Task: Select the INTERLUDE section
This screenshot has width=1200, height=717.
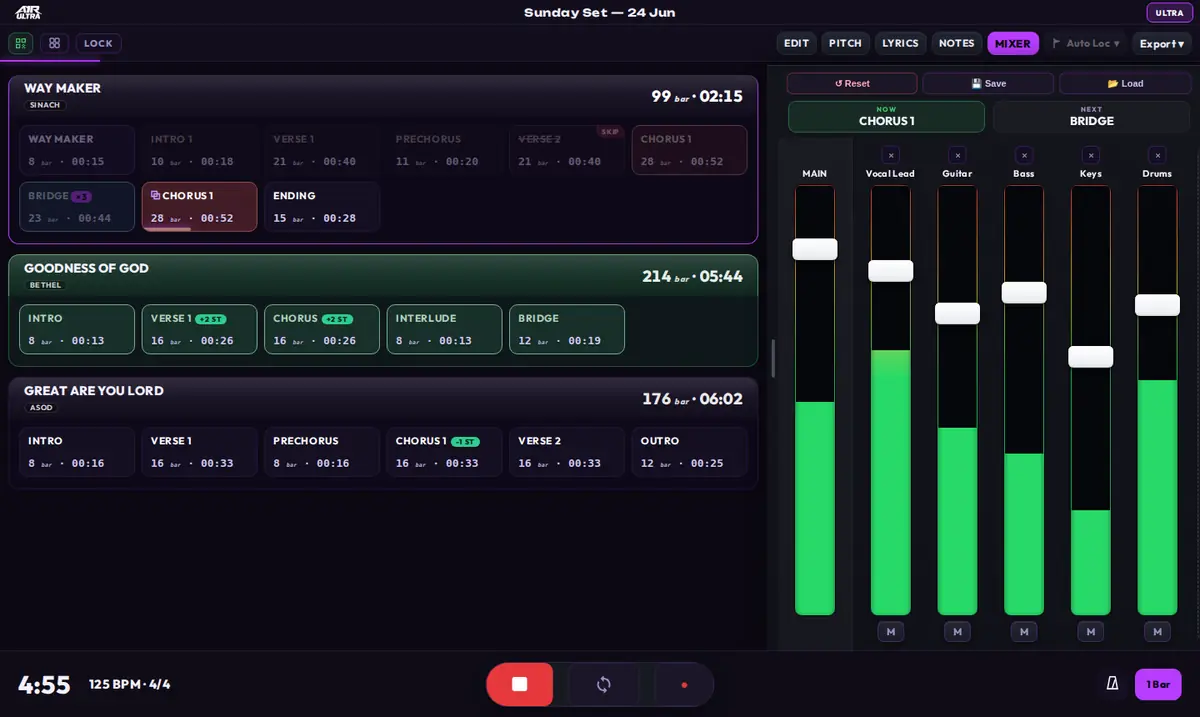Action: tap(444, 329)
